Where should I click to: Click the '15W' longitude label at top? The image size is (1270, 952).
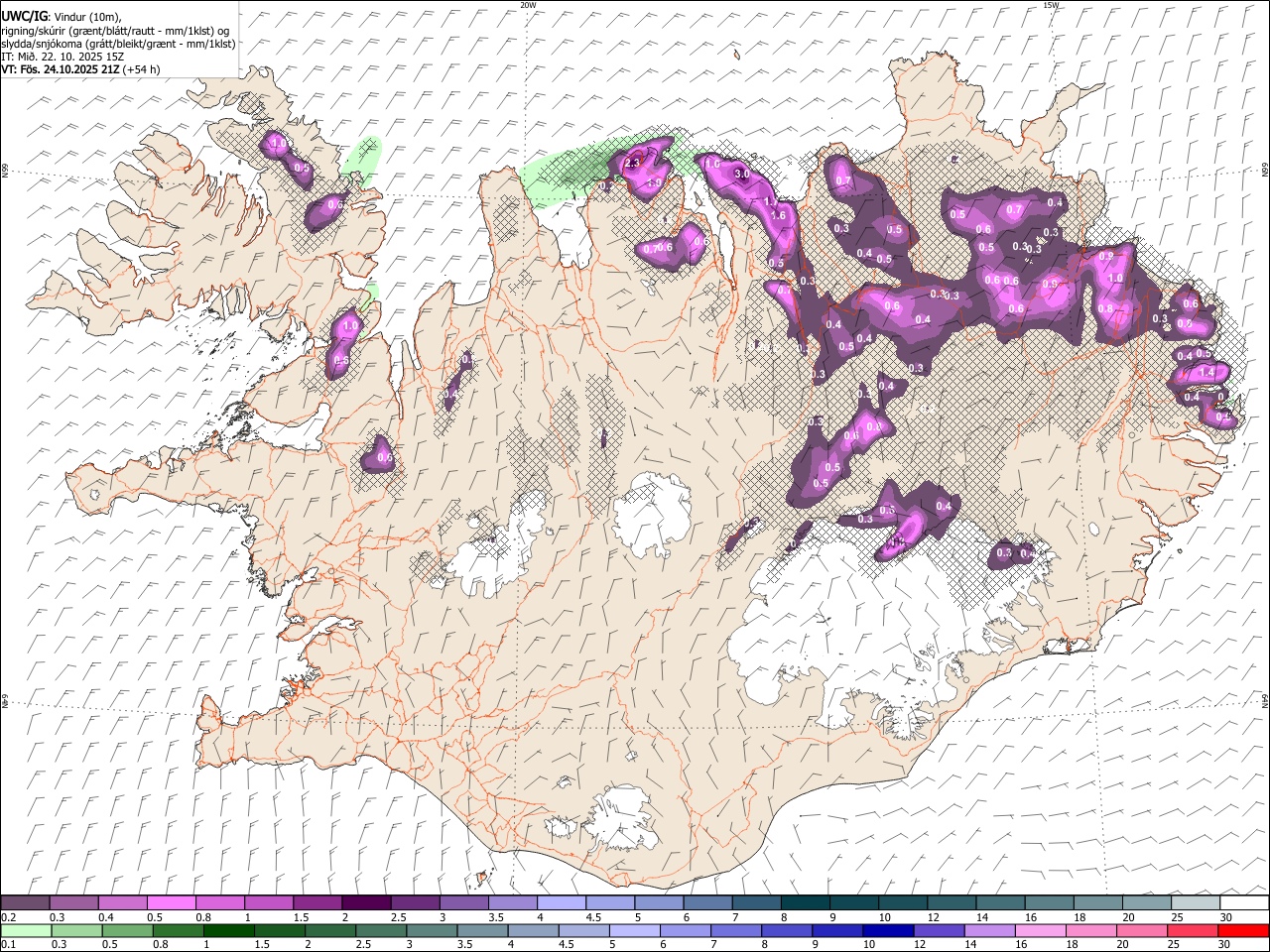tap(1052, 5)
